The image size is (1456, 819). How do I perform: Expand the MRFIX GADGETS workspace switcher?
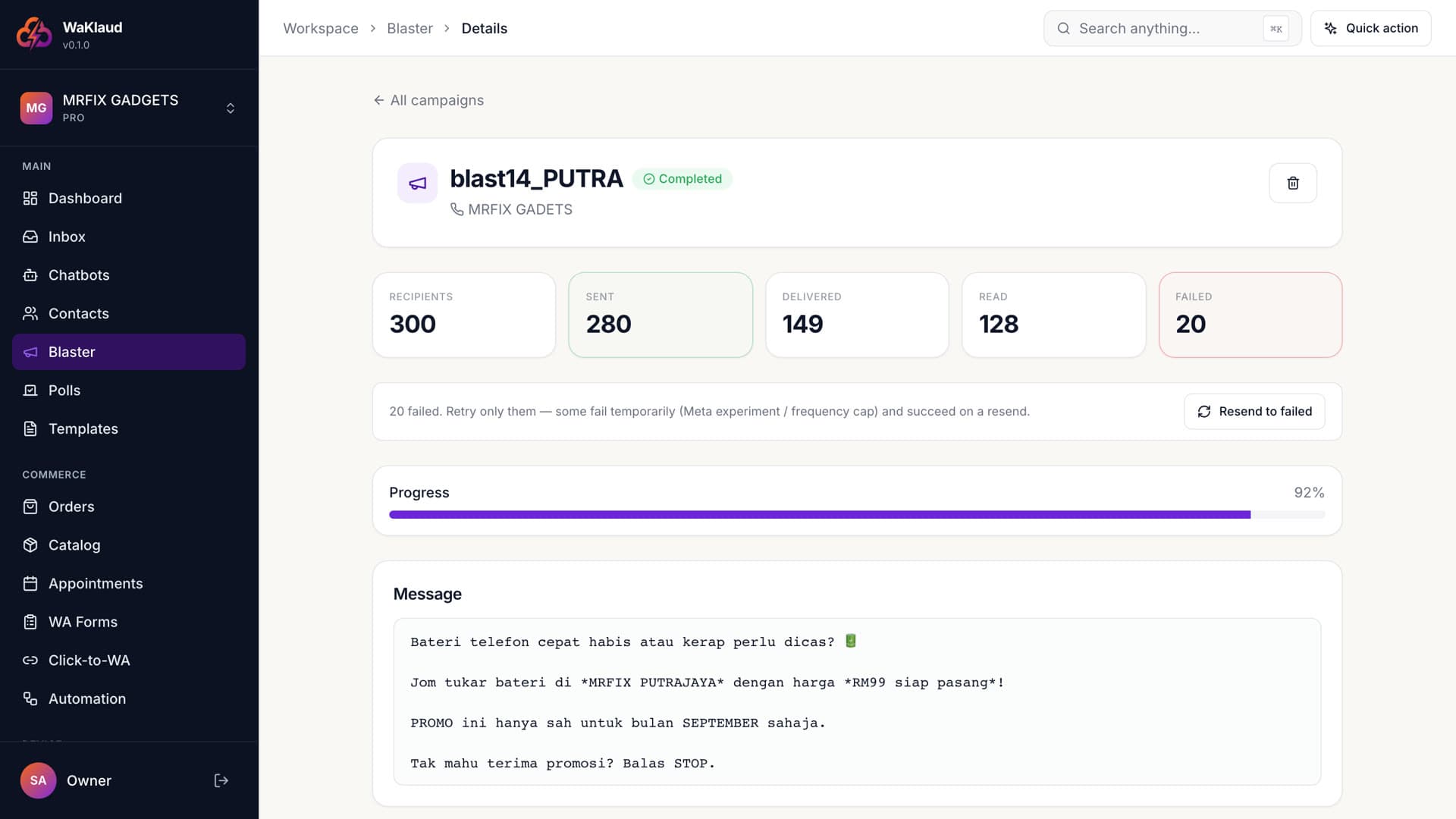231,108
